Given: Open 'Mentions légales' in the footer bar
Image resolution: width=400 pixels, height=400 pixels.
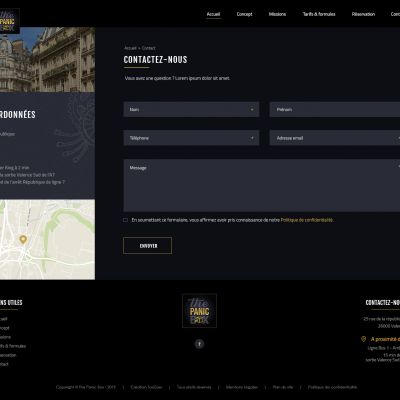Looking at the screenshot, I should [x=242, y=387].
